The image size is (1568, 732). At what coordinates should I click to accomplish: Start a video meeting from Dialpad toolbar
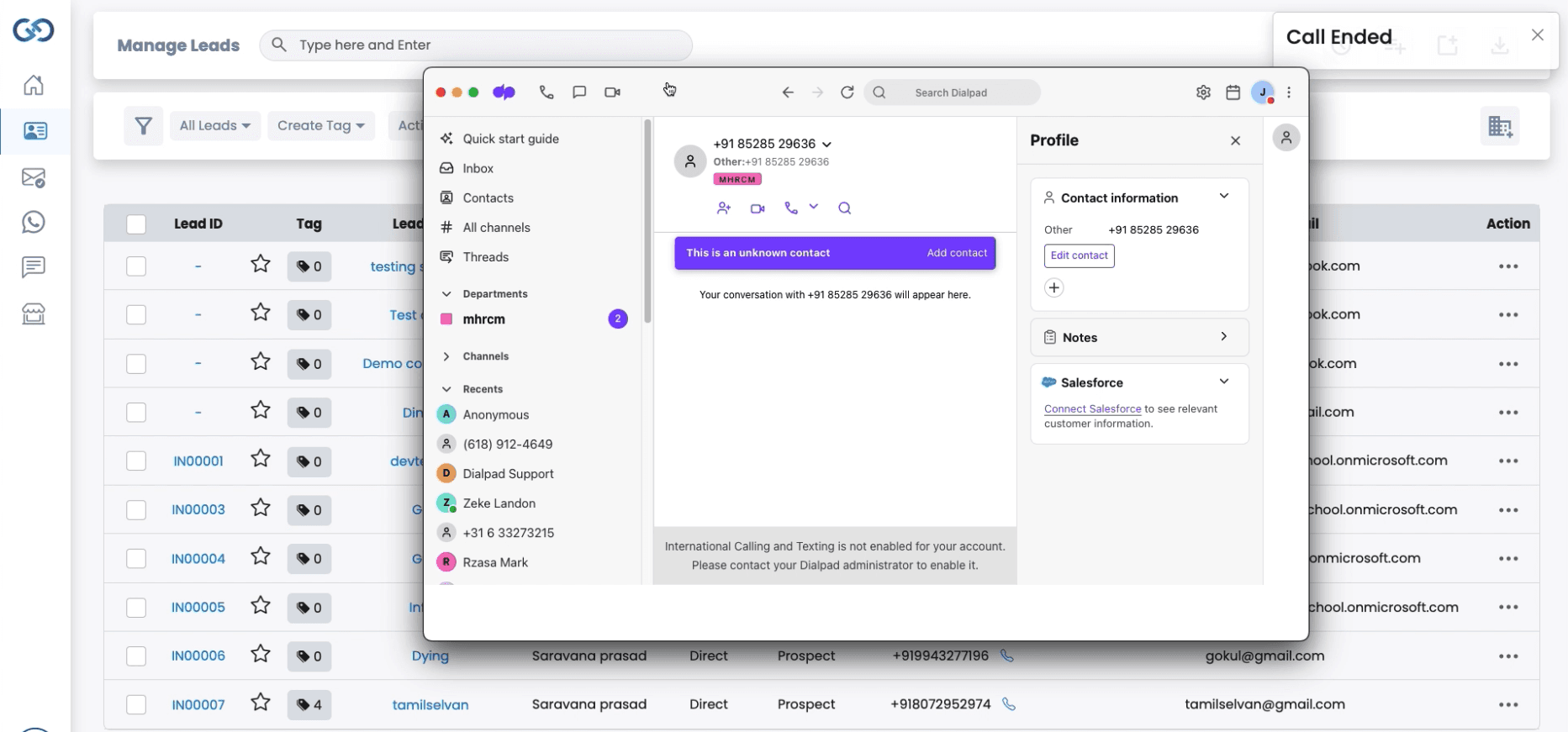click(612, 92)
